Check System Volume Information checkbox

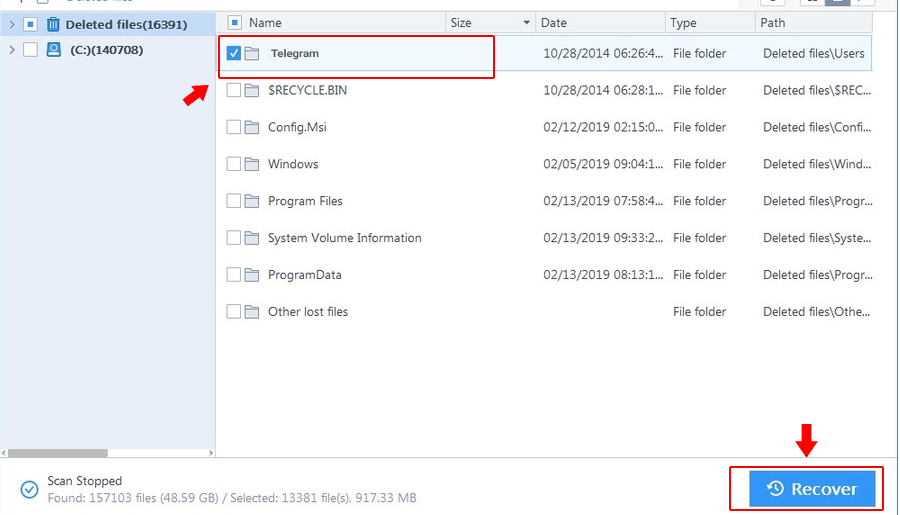click(234, 238)
